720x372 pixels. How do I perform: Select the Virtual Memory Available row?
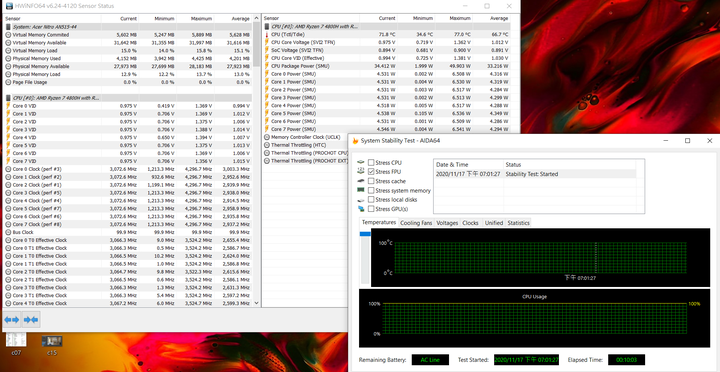point(128,43)
